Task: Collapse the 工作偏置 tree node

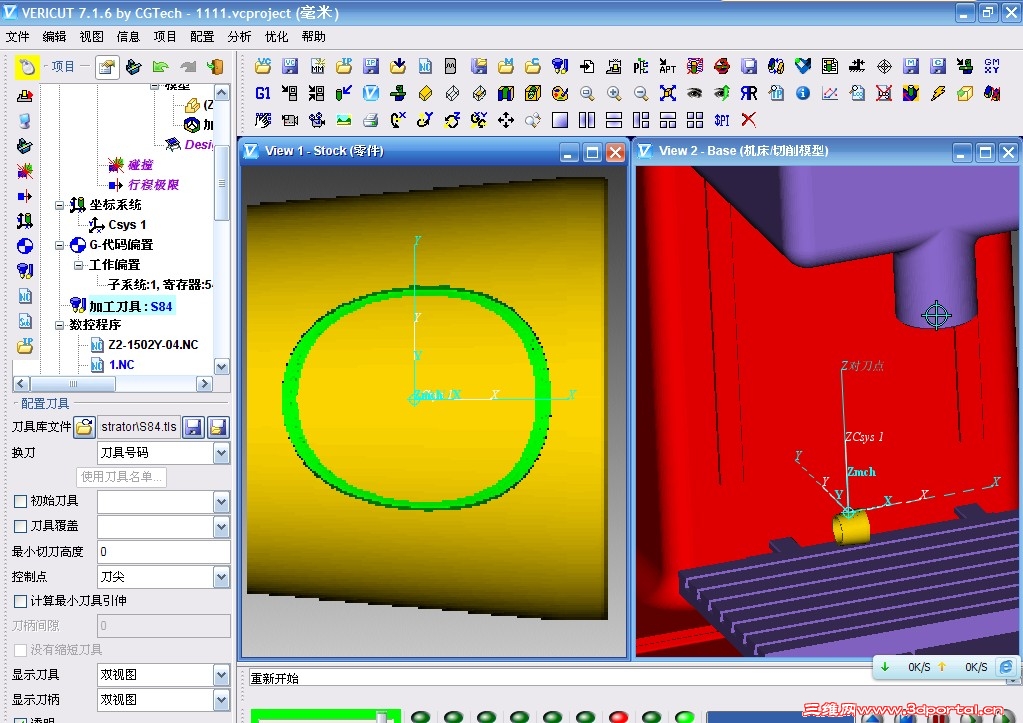Action: pyautogui.click(x=78, y=265)
